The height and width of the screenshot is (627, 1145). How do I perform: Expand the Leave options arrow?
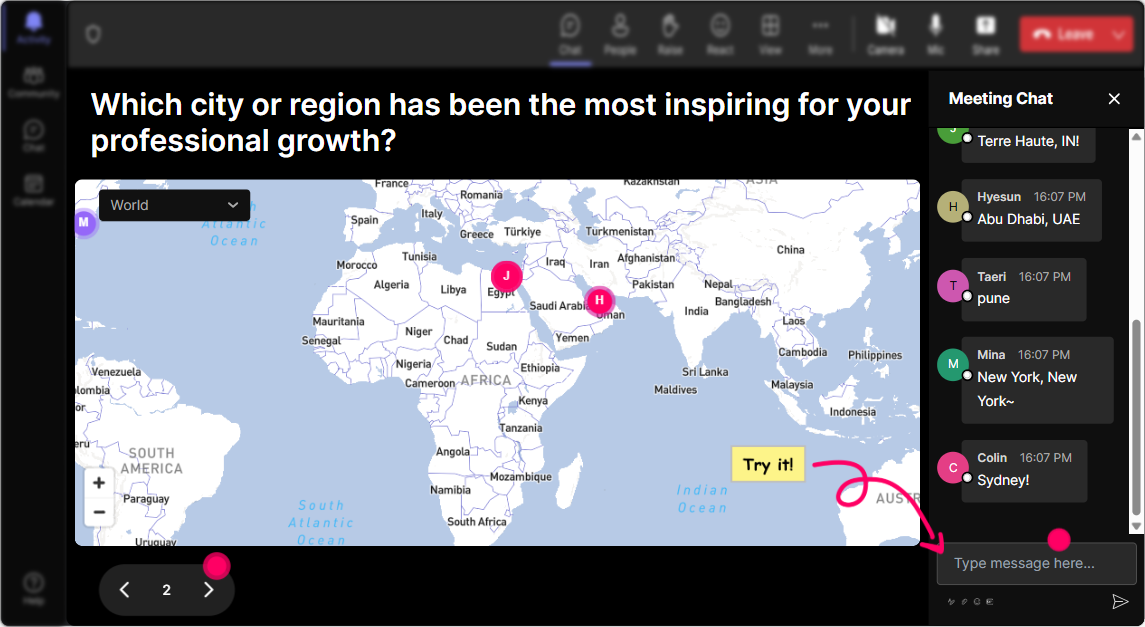tap(1120, 34)
